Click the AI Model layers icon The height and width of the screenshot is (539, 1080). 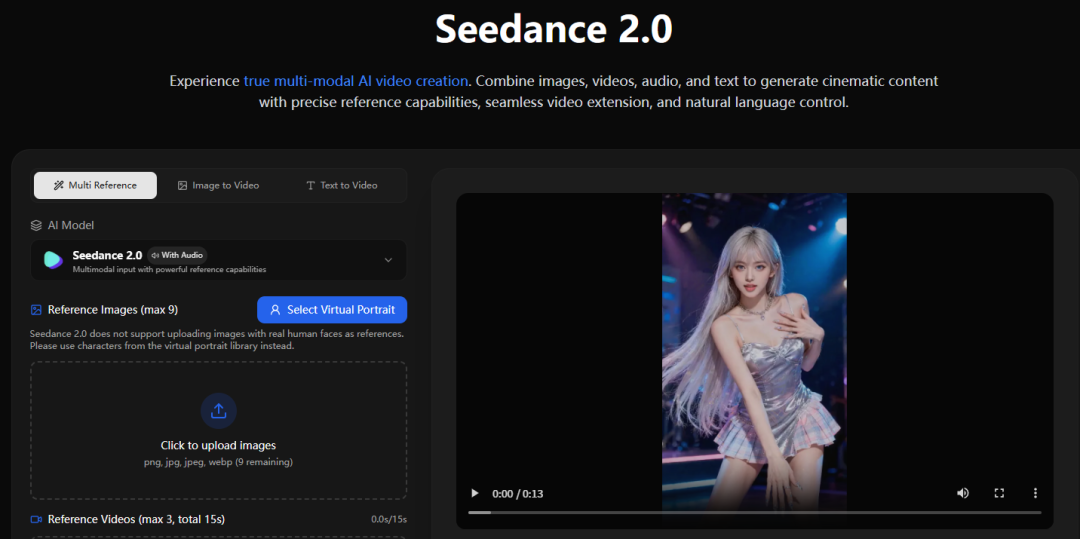point(37,225)
